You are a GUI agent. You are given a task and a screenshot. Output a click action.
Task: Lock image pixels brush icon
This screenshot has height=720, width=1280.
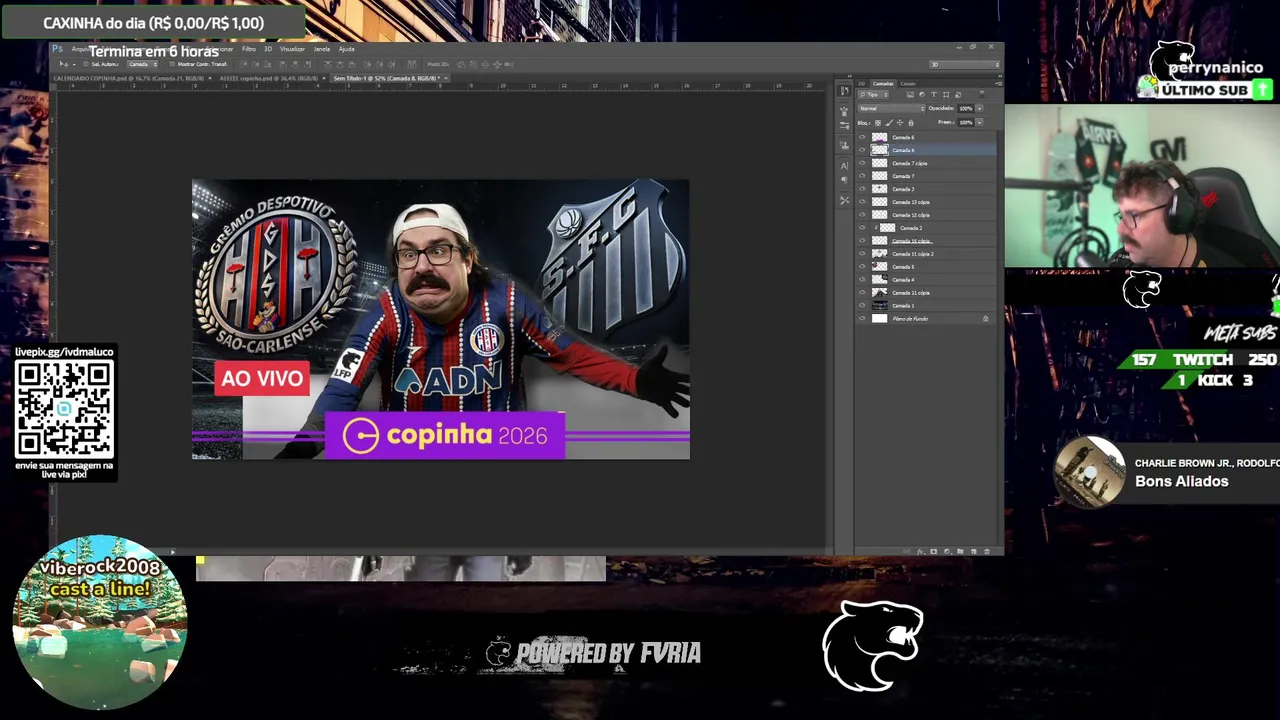click(889, 123)
